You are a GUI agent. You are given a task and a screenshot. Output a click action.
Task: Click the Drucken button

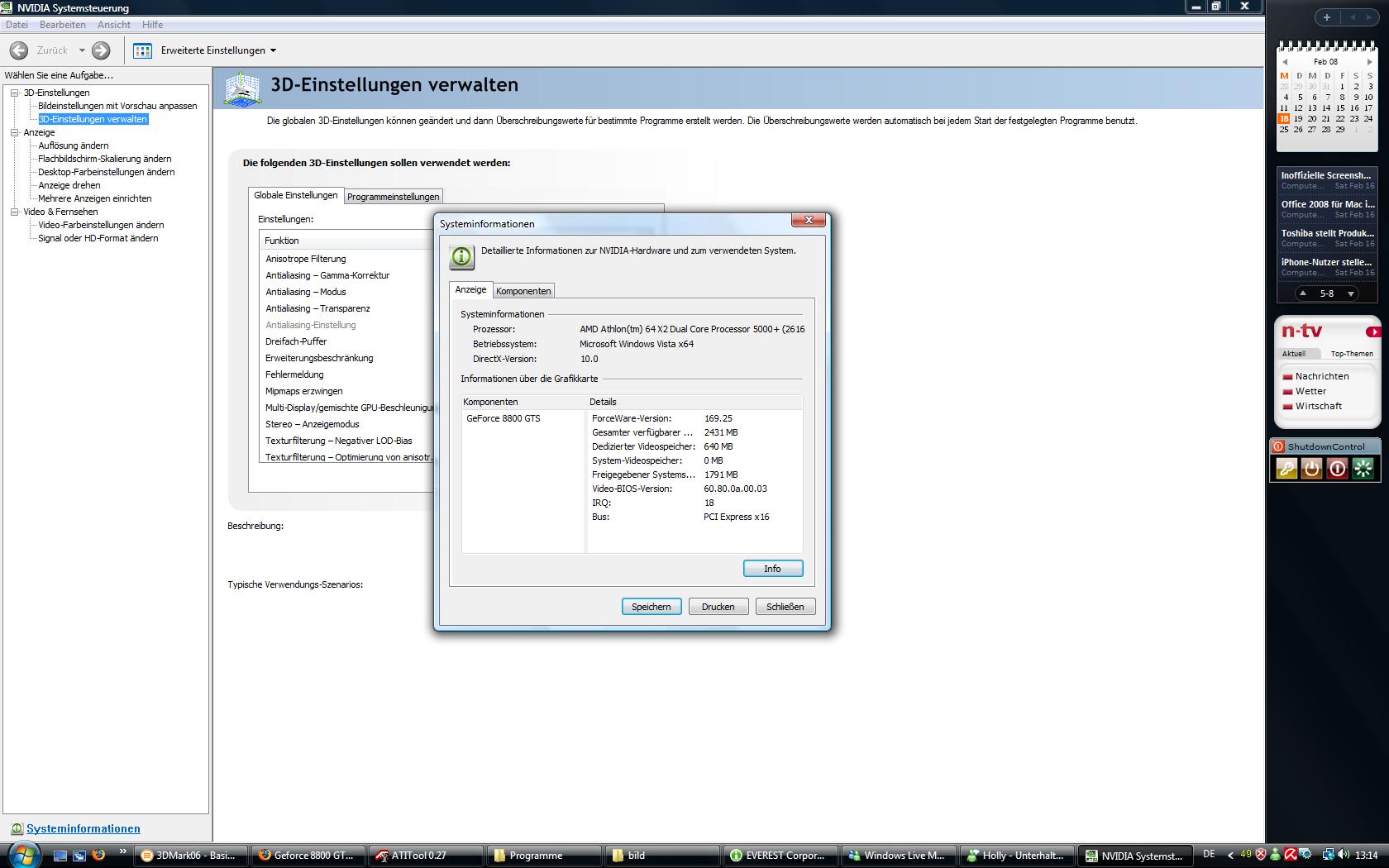click(718, 607)
